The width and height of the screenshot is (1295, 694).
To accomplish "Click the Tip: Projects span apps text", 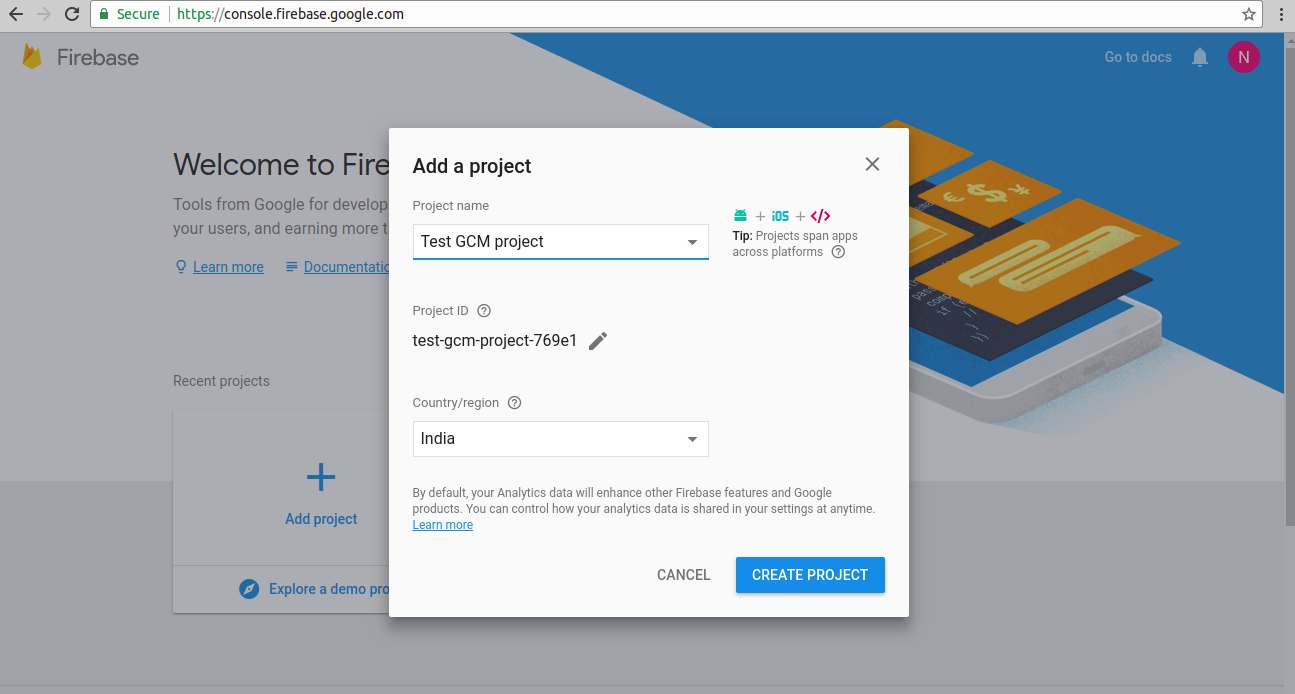I will click(x=795, y=244).
